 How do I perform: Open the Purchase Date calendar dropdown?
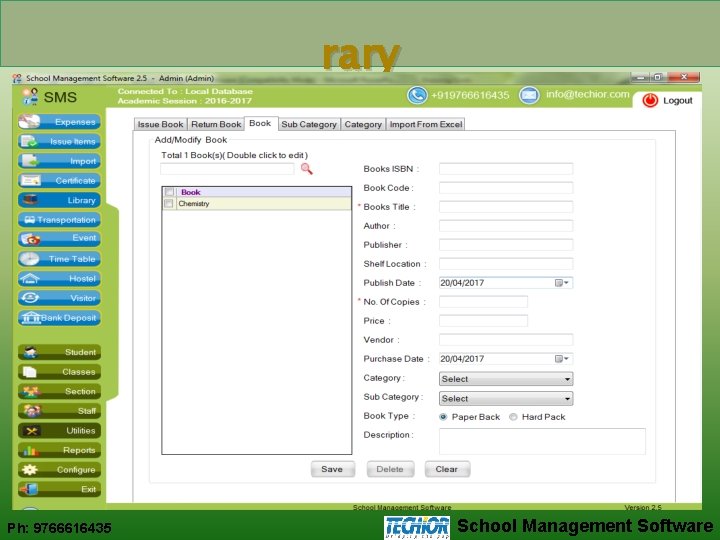coord(562,359)
